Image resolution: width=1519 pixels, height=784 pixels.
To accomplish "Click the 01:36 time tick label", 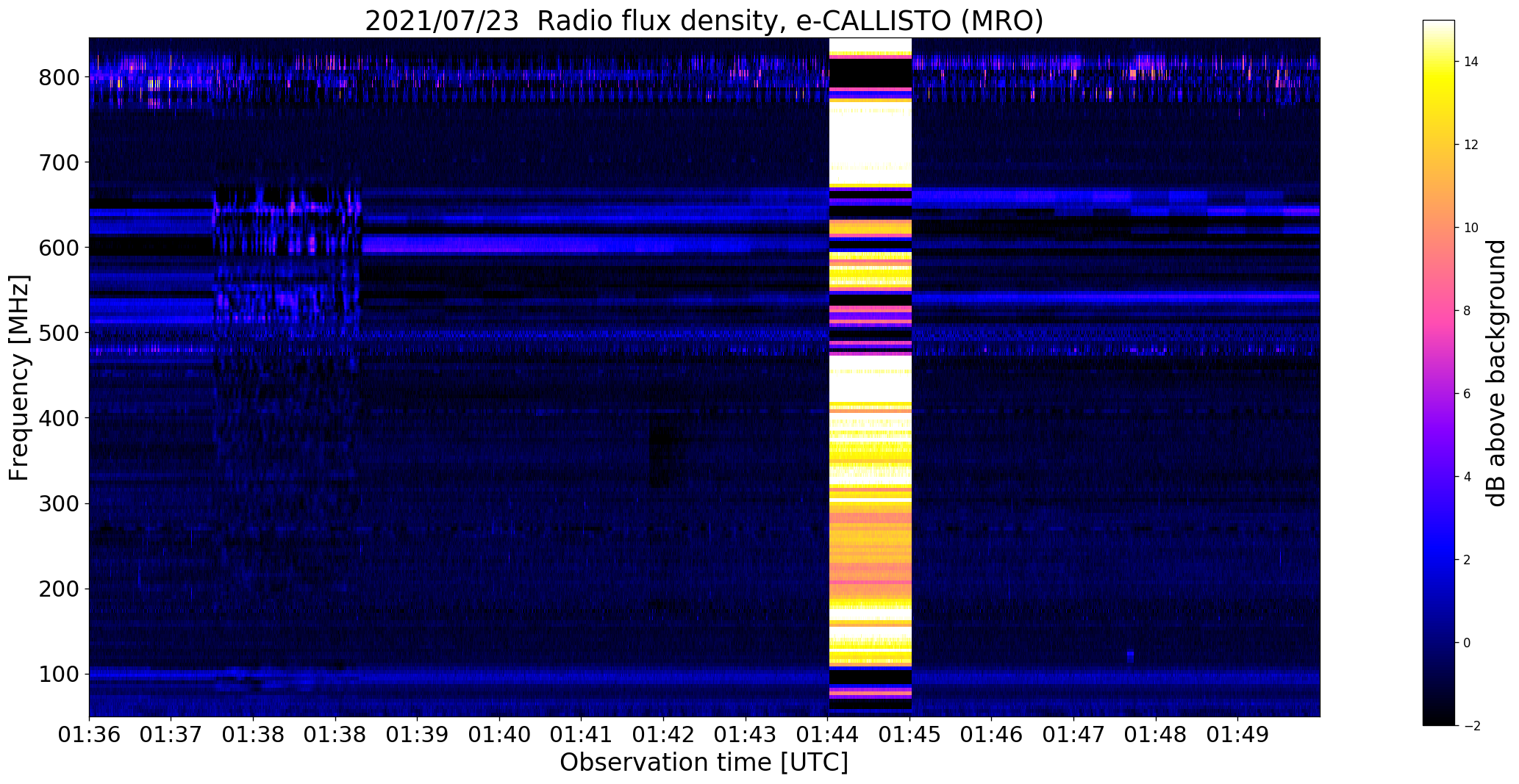I will coord(89,736).
